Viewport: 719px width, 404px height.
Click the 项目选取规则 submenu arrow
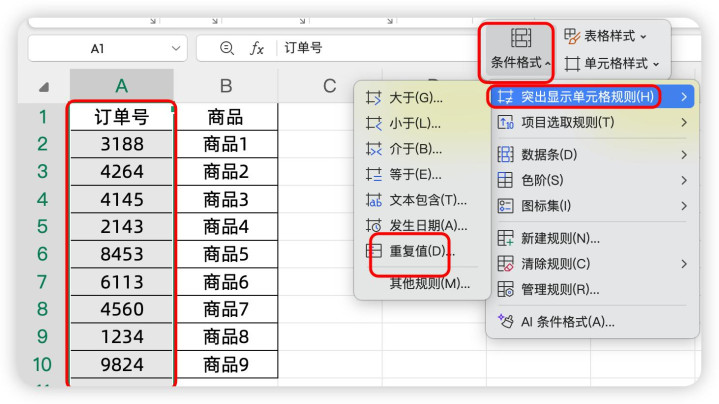point(684,122)
